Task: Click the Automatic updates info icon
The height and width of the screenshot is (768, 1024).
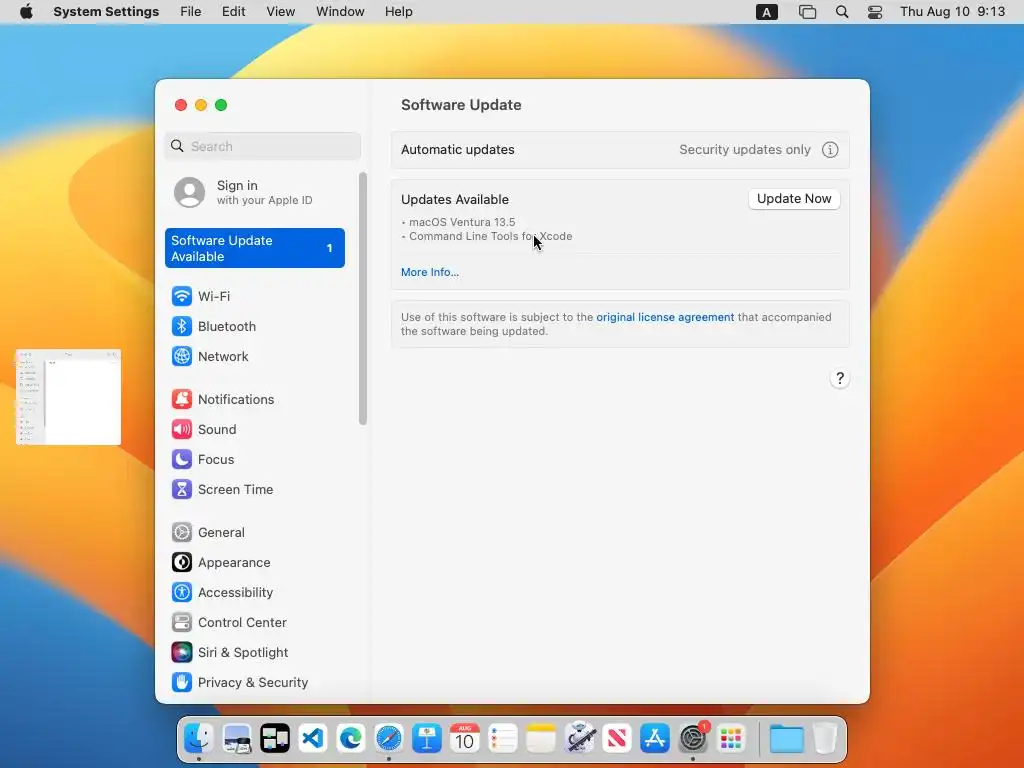Action: [x=830, y=150]
